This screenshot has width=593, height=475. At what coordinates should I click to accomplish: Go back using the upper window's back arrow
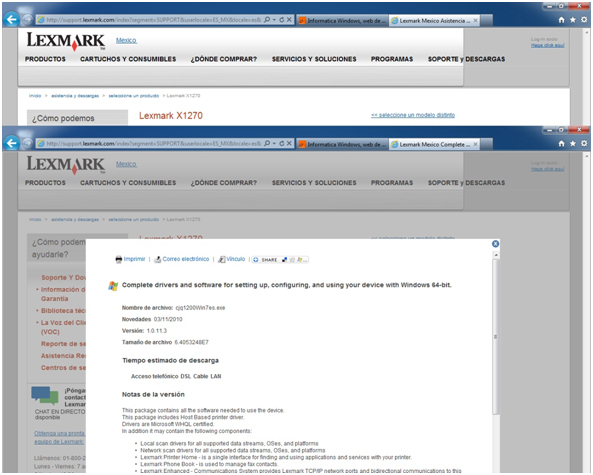tap(12, 19)
